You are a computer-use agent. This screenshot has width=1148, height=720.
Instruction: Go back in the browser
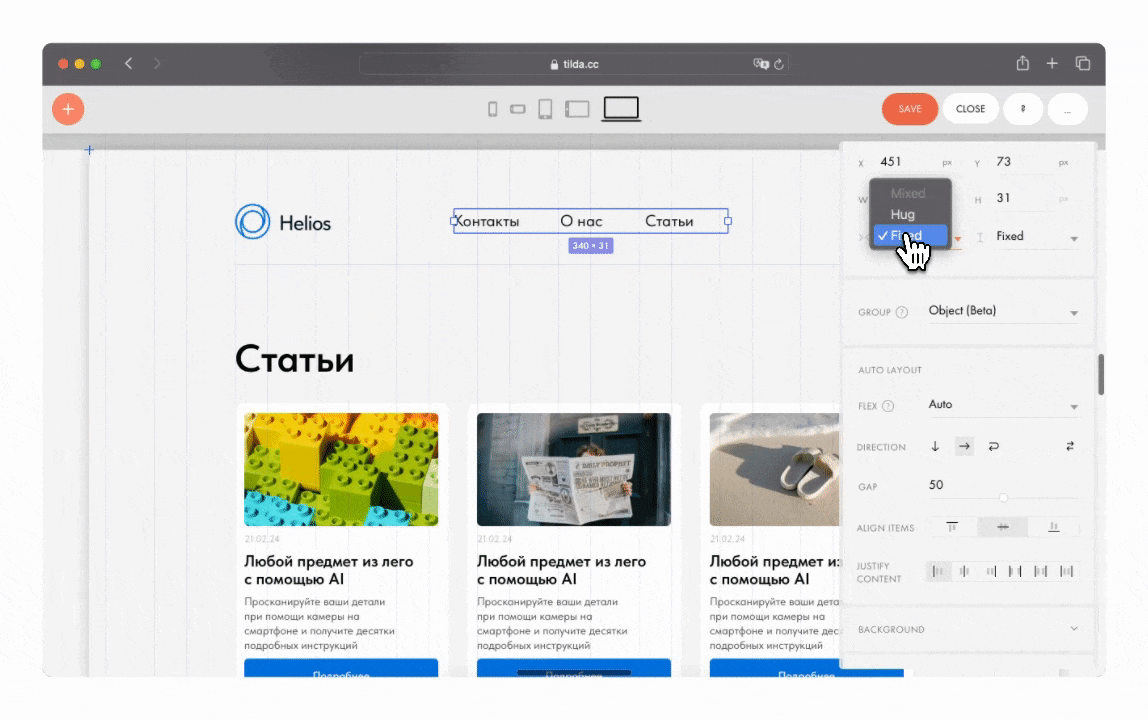click(128, 64)
